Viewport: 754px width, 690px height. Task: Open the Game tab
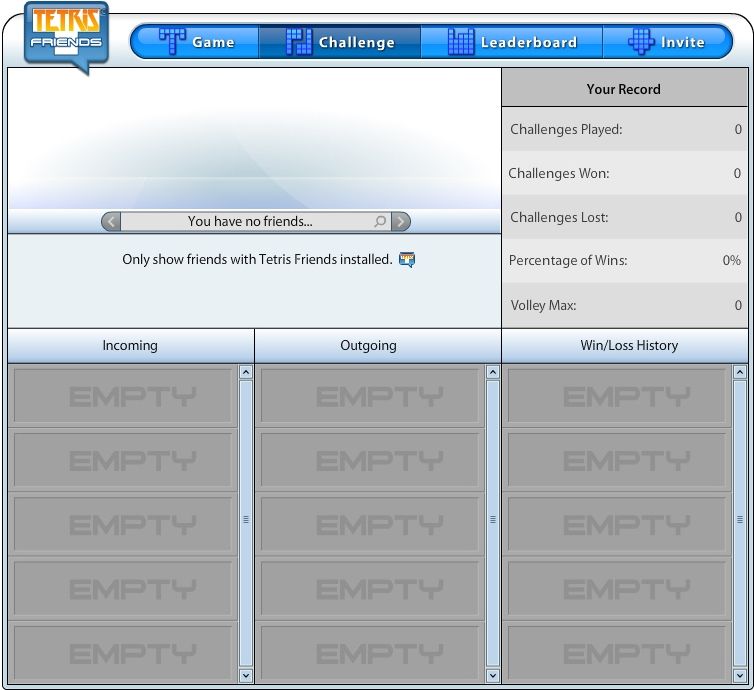(x=195, y=42)
